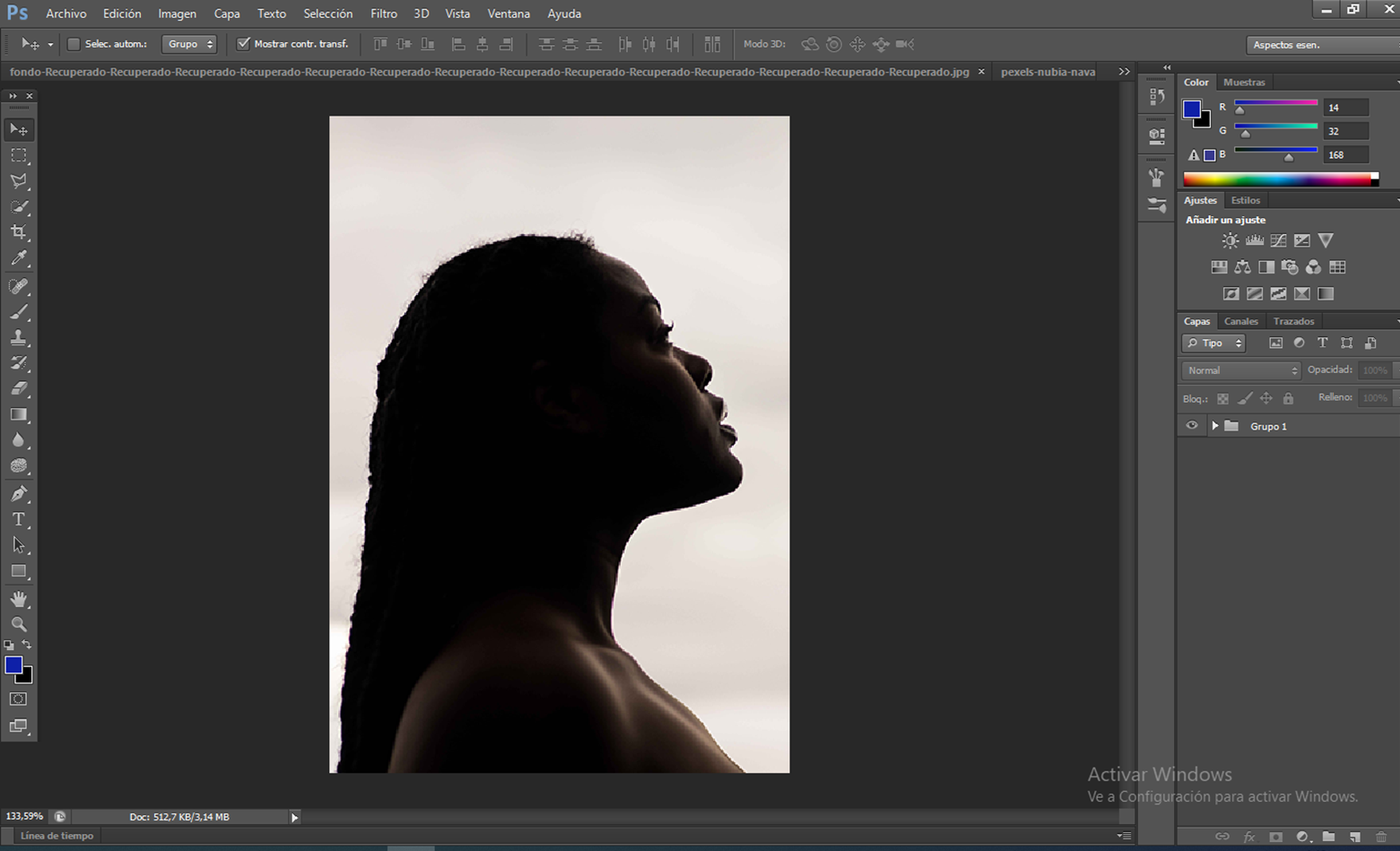Select the Rectangle shape tool

pyautogui.click(x=18, y=571)
